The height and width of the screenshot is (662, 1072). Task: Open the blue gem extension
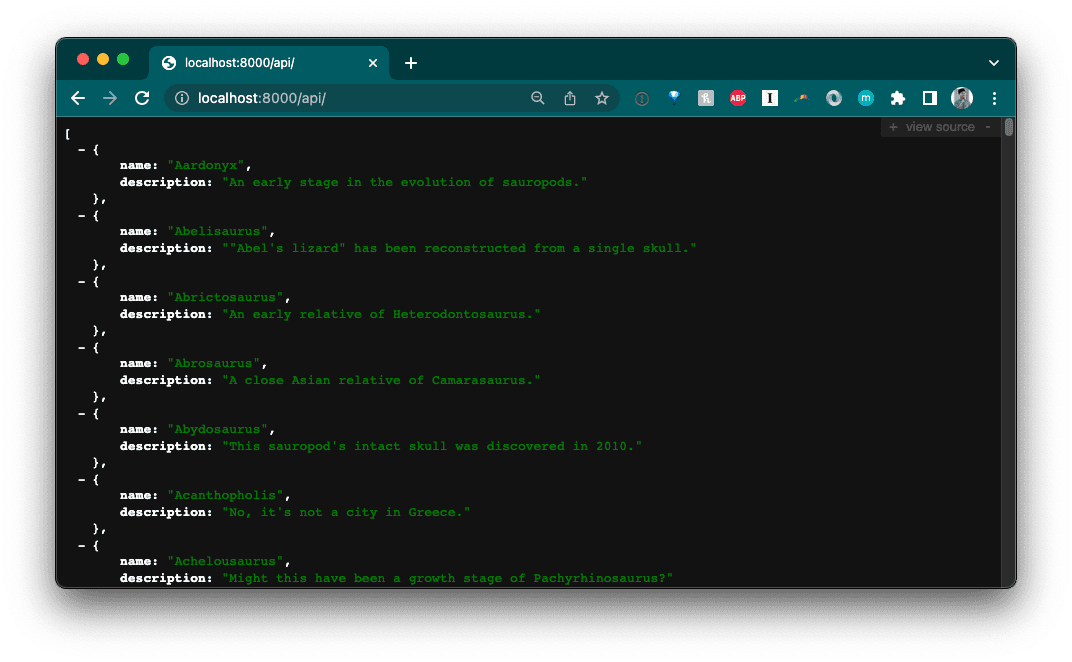(x=674, y=98)
